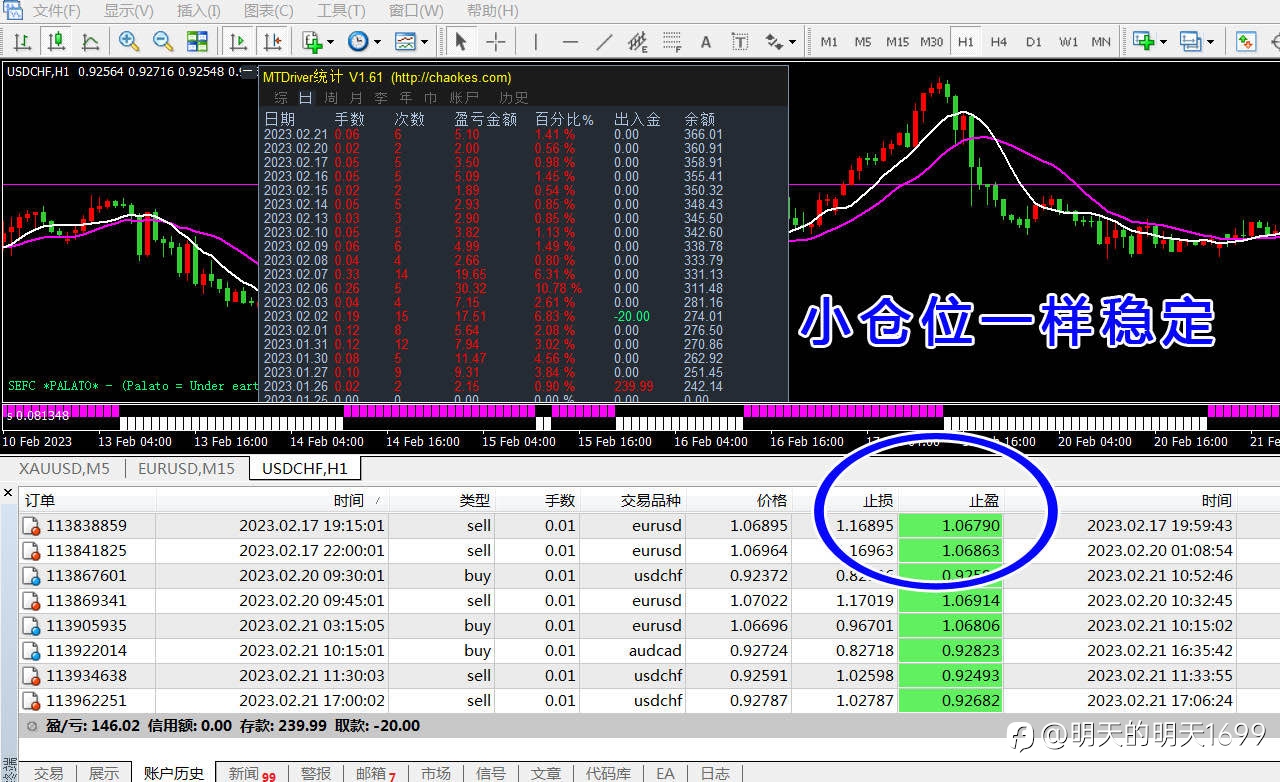This screenshot has width=1280, height=782.
Task: Open the 新闻 terminal tab
Action: pos(244,773)
